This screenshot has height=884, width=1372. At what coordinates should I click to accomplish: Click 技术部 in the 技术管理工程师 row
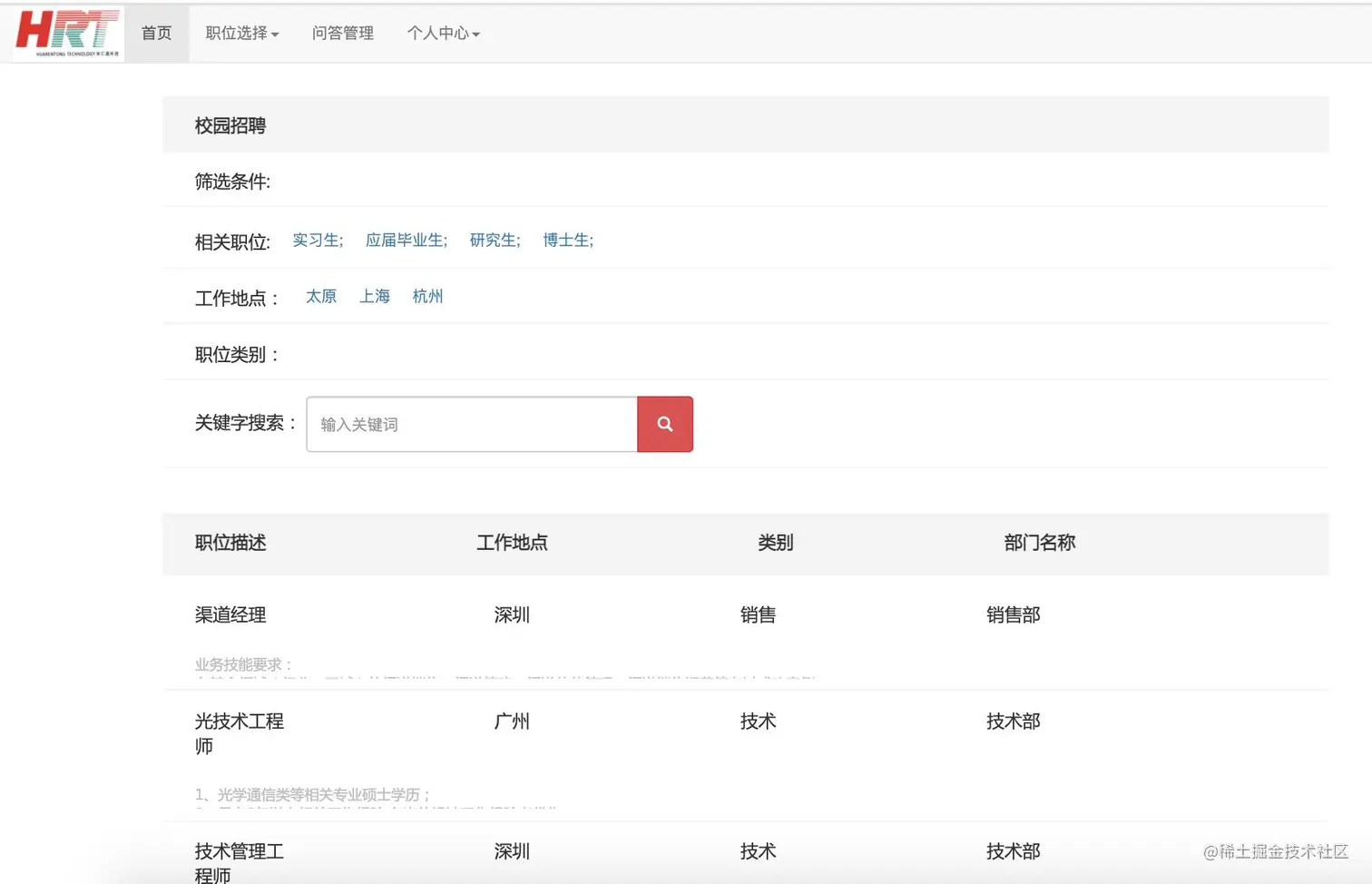point(1014,851)
